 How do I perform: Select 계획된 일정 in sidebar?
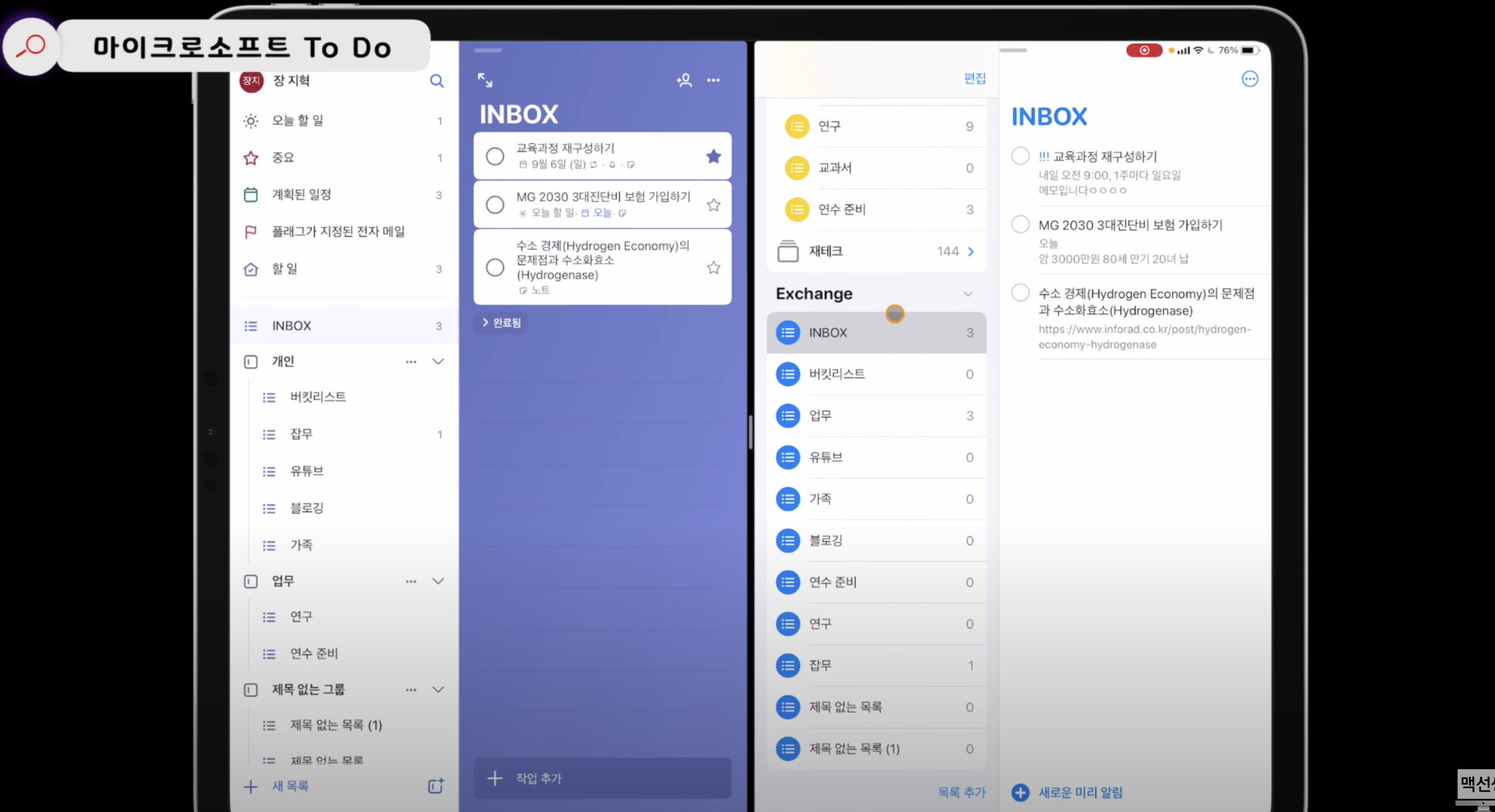point(301,195)
